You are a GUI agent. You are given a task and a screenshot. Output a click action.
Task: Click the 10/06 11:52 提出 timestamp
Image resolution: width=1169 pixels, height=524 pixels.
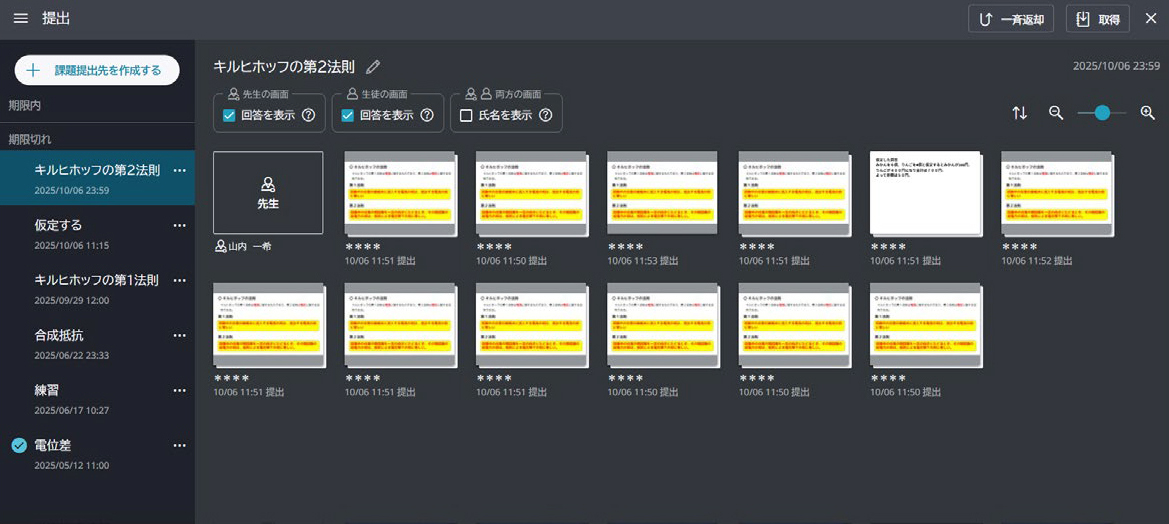click(x=1037, y=261)
